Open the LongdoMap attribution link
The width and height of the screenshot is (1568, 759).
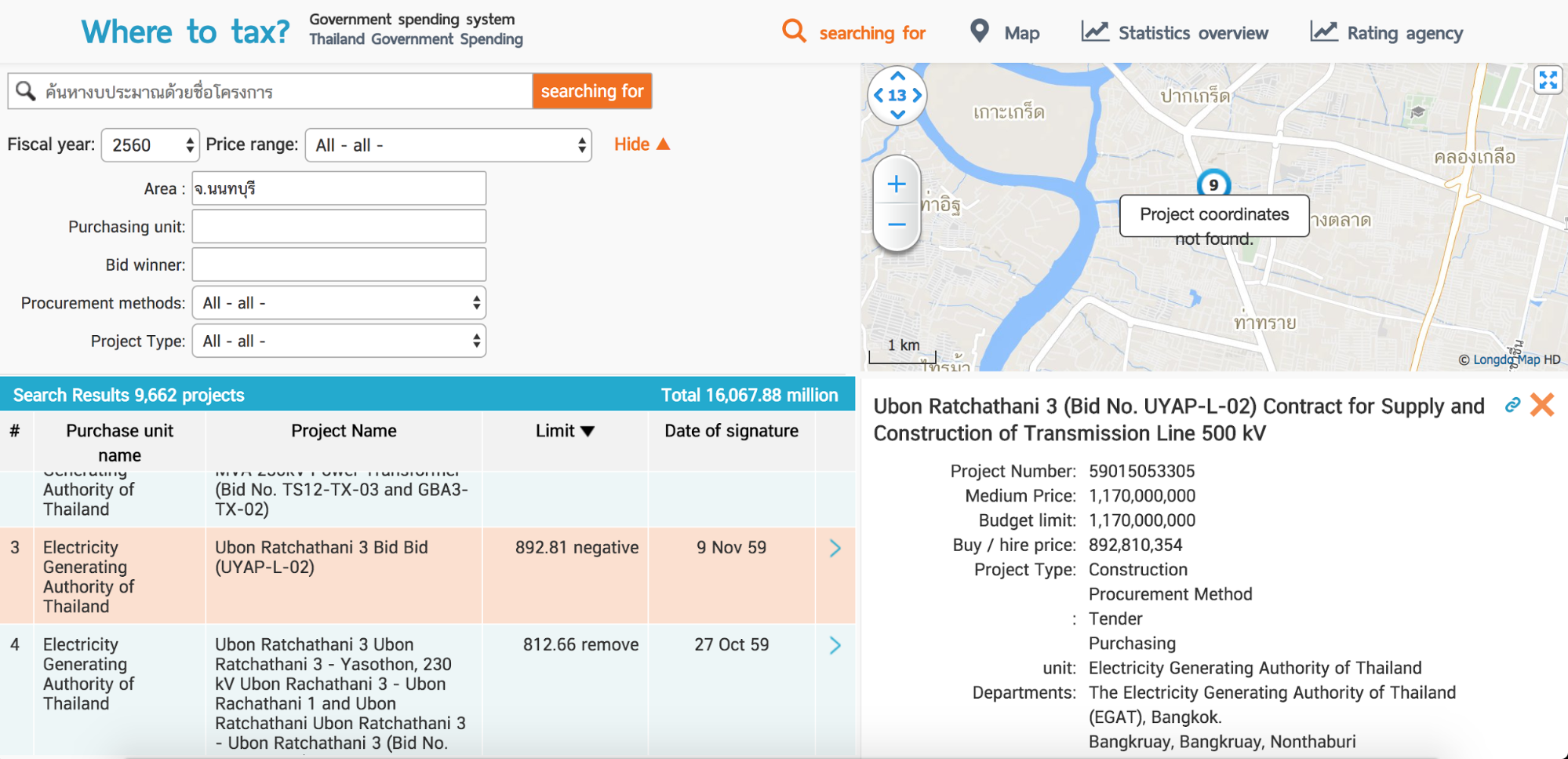coord(1506,359)
